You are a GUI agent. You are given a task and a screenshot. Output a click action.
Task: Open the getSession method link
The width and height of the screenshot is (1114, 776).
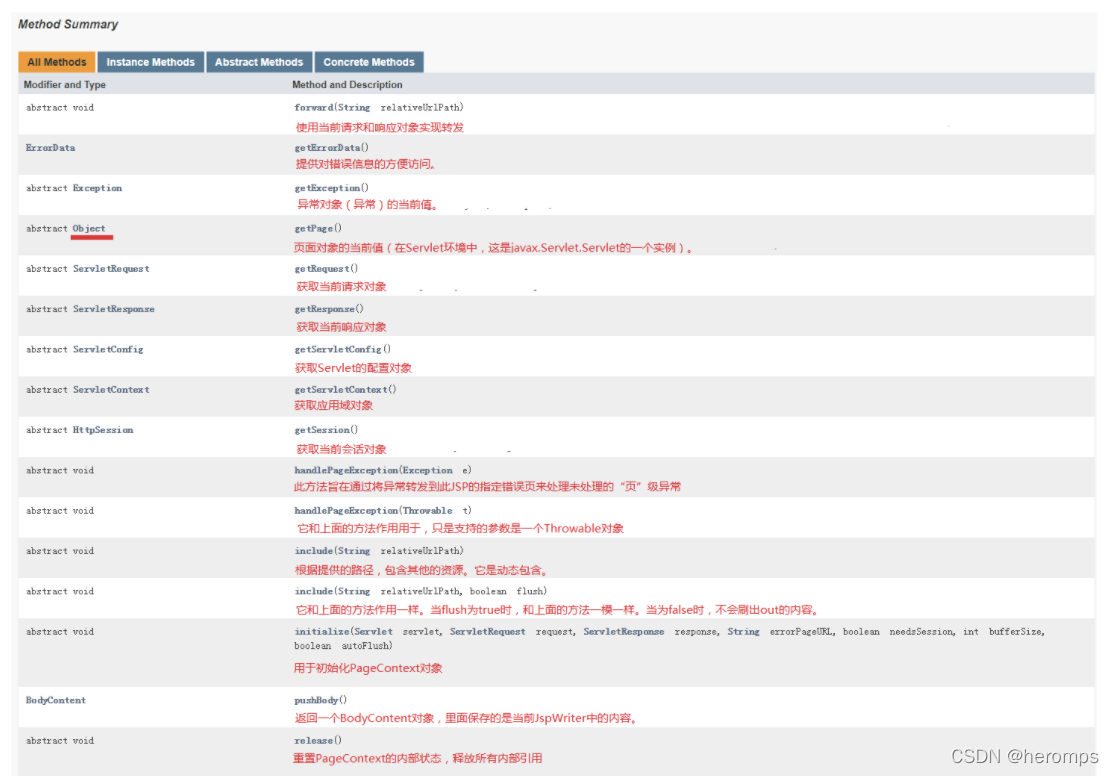coord(322,431)
